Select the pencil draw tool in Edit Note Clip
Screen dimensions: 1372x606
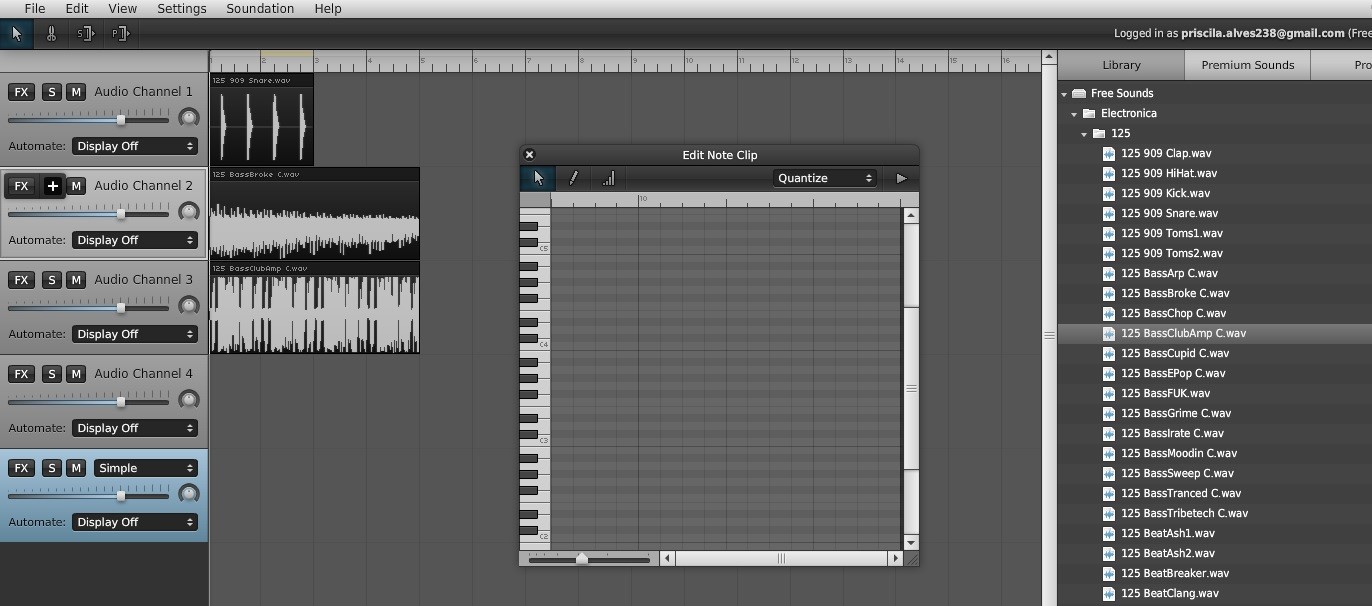tap(574, 178)
